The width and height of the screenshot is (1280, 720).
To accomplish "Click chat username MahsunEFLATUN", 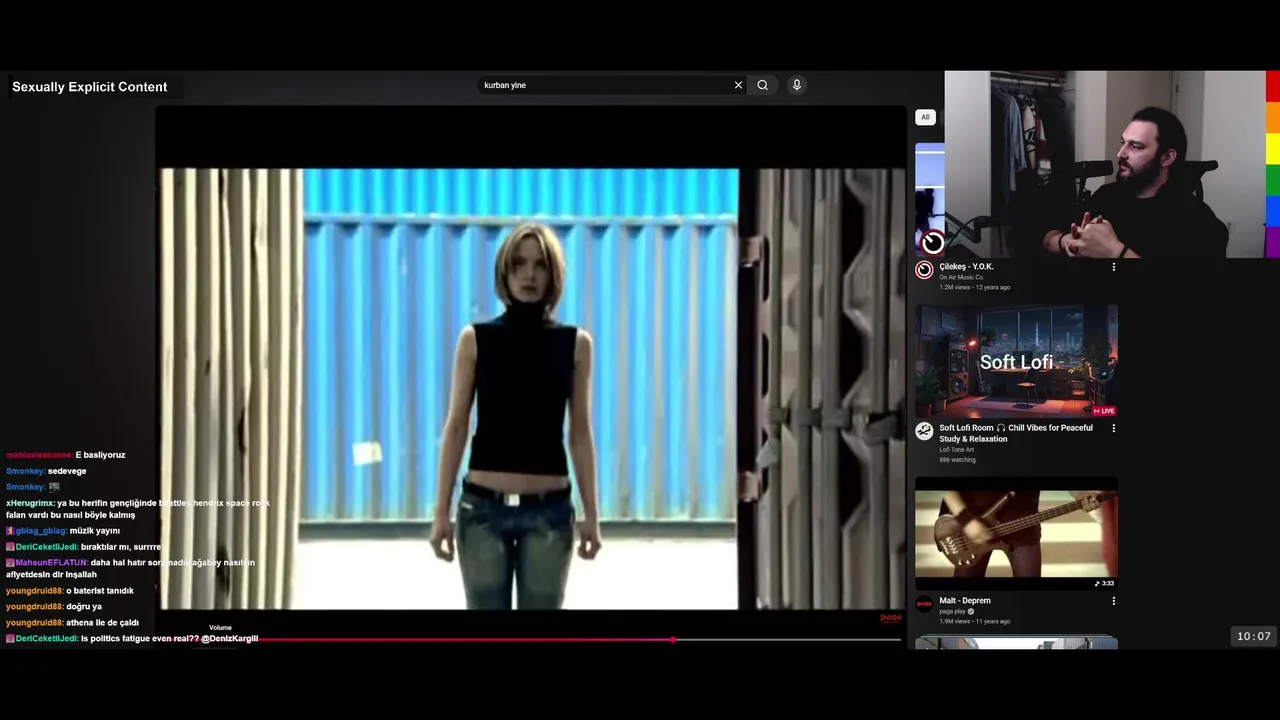I will [x=52, y=563].
